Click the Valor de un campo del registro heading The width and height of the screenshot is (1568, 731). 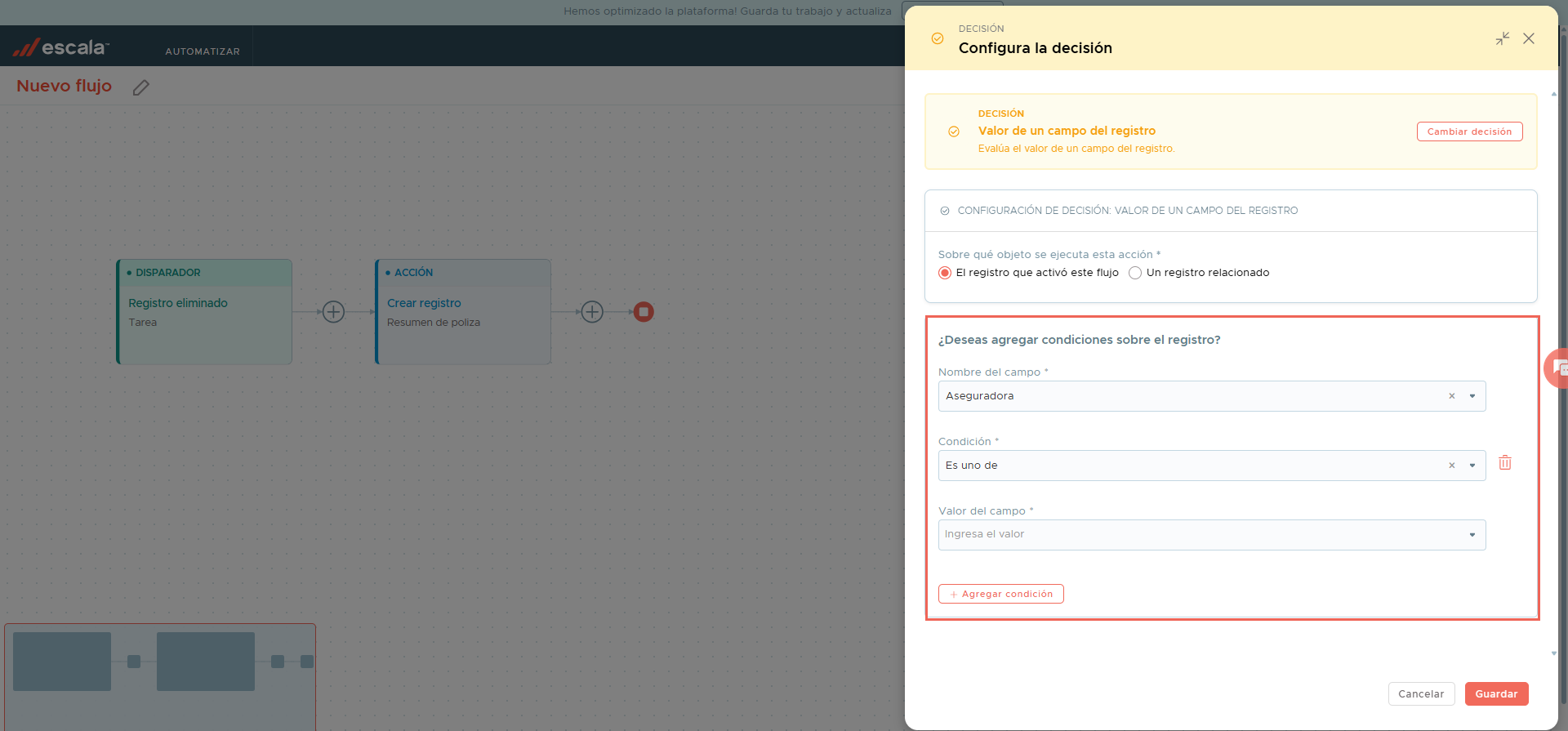[x=1067, y=131]
